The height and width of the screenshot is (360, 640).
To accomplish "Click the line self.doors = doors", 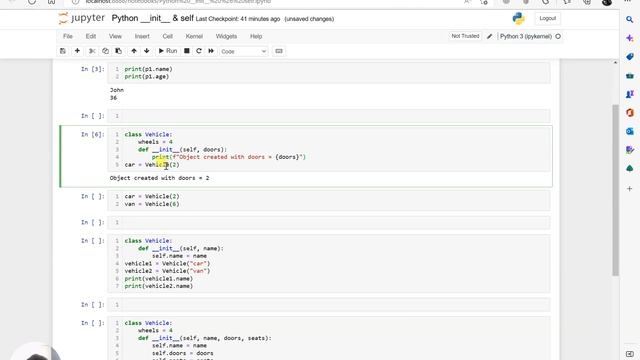I will point(182,353).
